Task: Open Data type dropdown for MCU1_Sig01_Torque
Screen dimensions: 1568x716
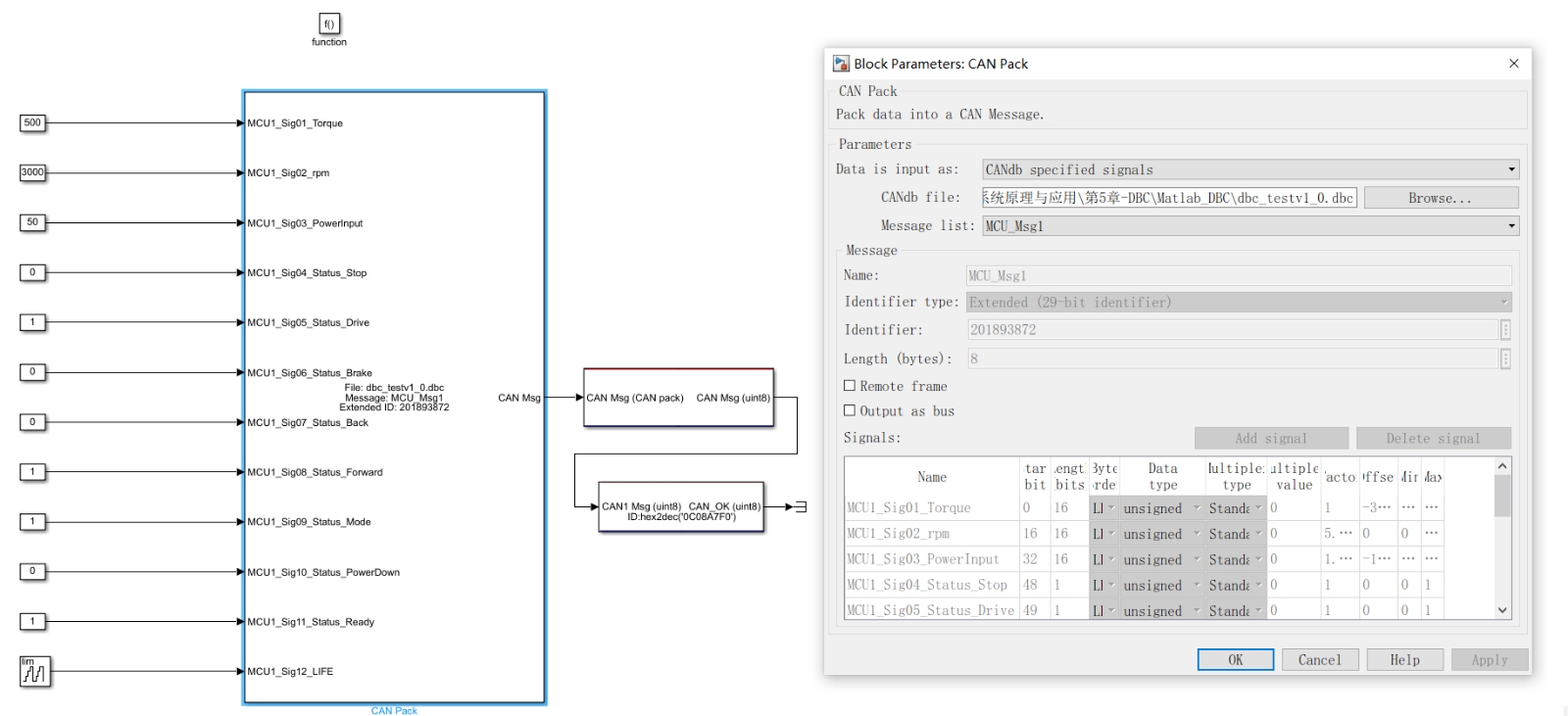Action: tap(1161, 508)
